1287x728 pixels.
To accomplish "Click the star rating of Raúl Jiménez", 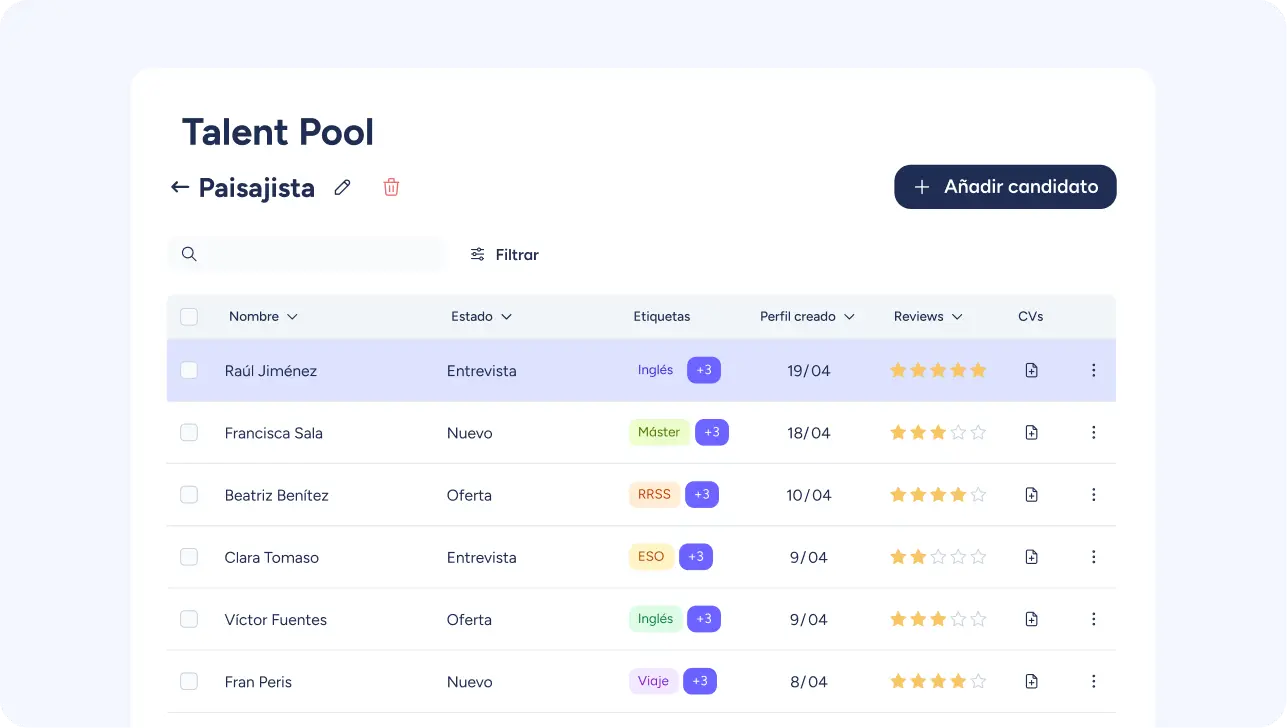I will point(938,371).
